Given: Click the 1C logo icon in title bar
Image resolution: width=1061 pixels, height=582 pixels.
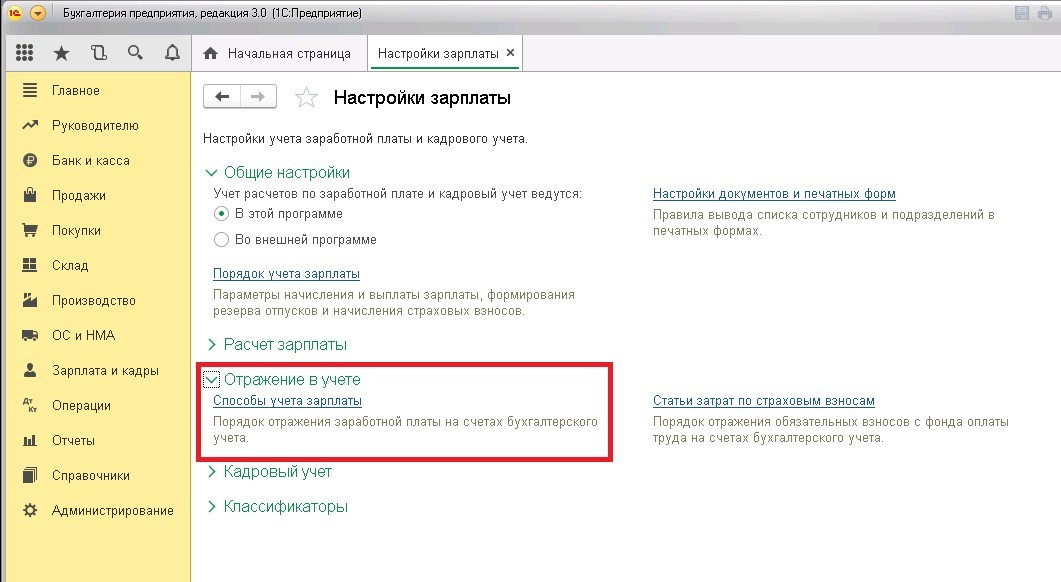Looking at the screenshot, I should coord(14,13).
